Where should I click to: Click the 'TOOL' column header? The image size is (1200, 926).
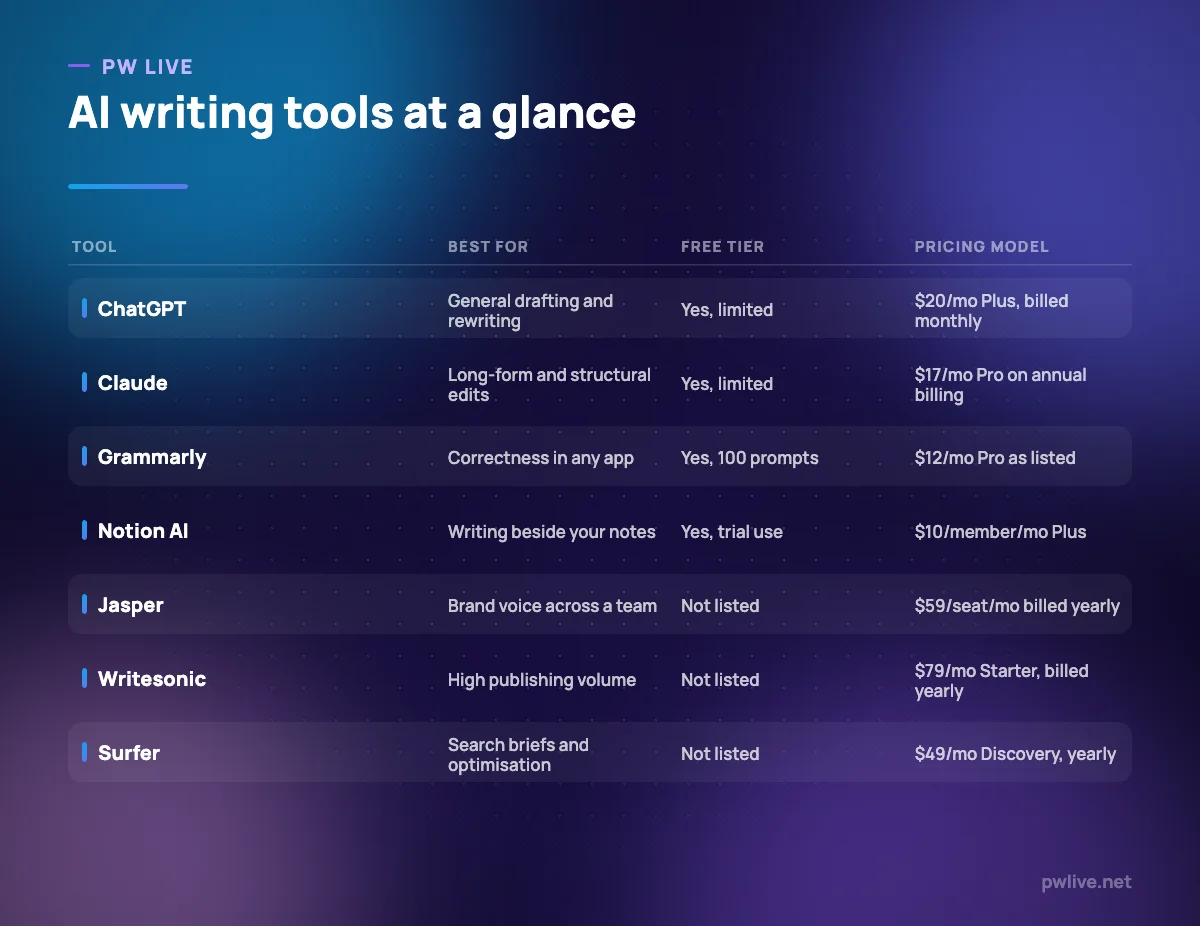(94, 246)
